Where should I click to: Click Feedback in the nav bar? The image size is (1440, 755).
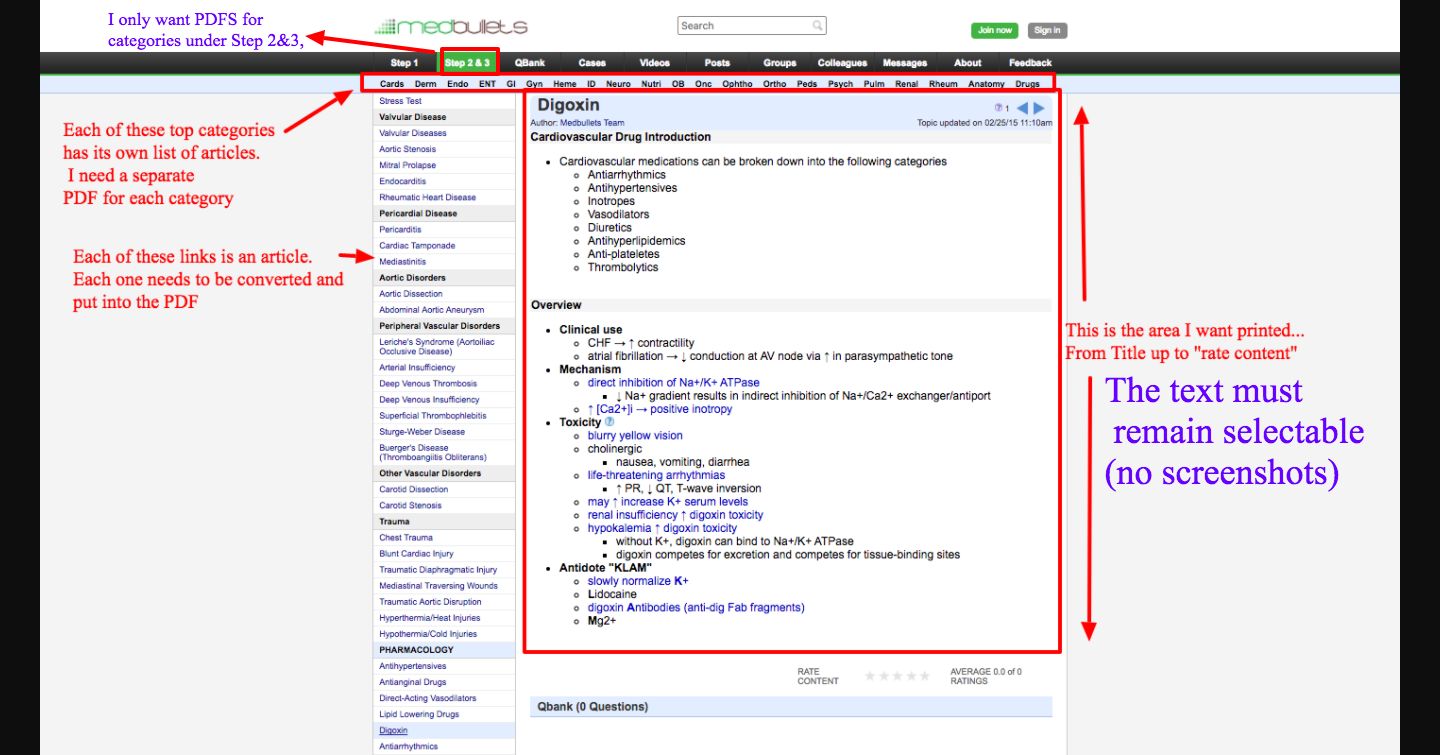[x=1030, y=63]
